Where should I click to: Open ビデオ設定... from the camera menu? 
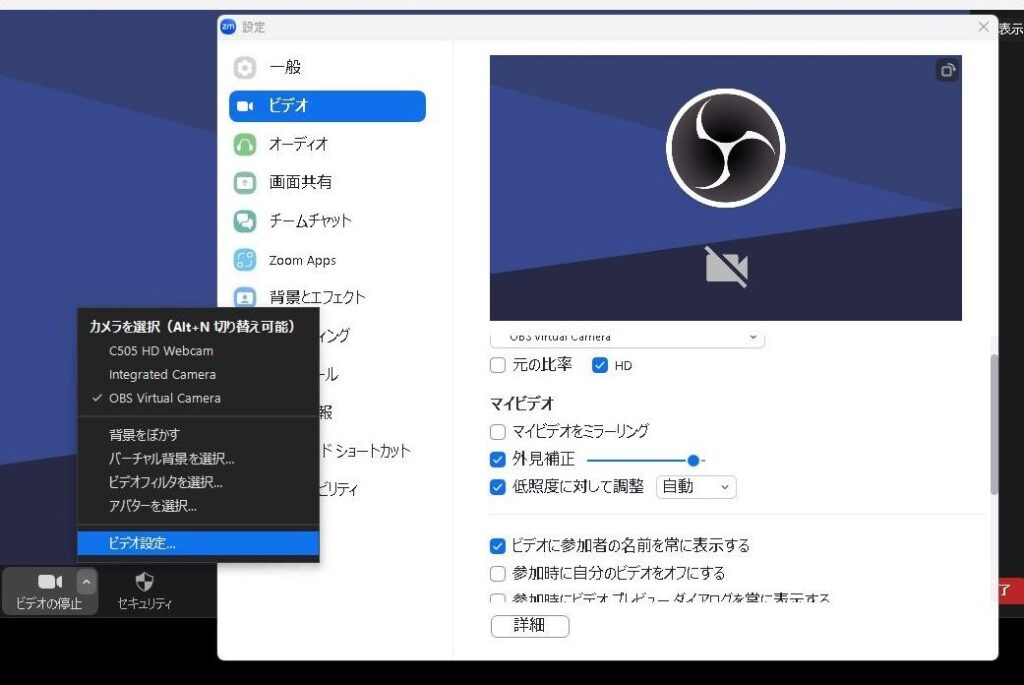pos(199,543)
